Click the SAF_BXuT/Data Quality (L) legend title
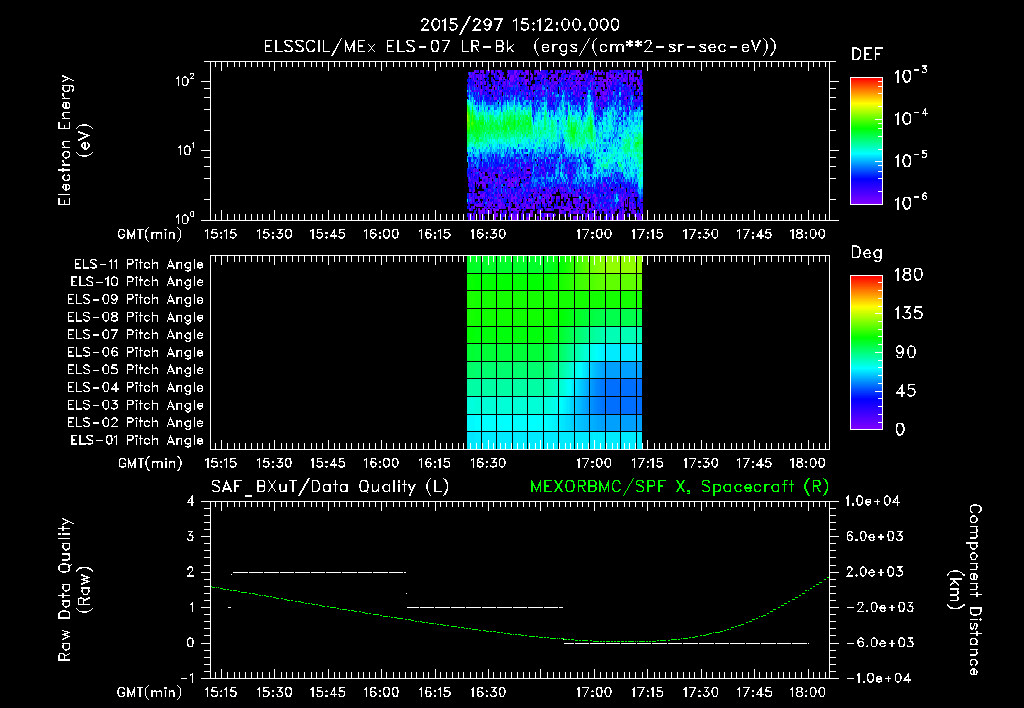 (330, 487)
